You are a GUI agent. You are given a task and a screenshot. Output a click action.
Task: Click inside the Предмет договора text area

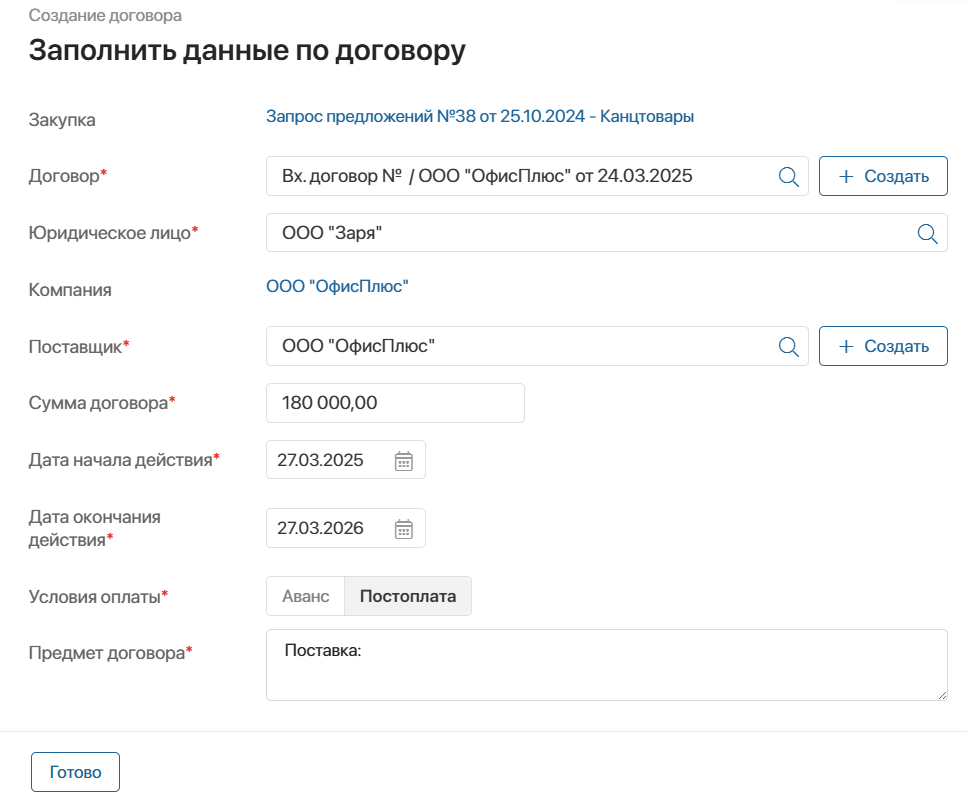[x=606, y=664]
